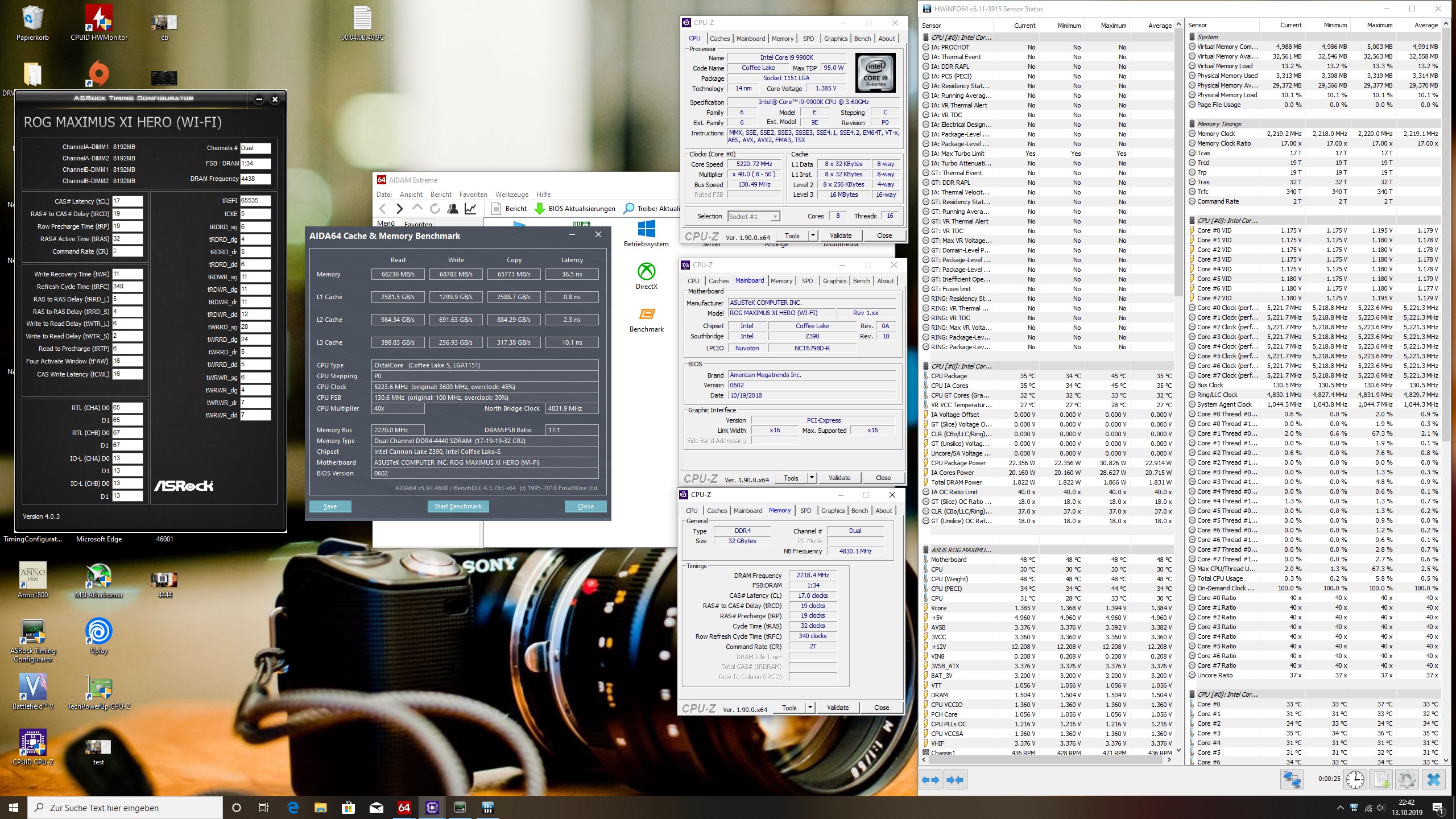Open Tools dropdown arrow in top CPU-Z
Viewport: 1456px width, 819px height.
tap(813, 235)
